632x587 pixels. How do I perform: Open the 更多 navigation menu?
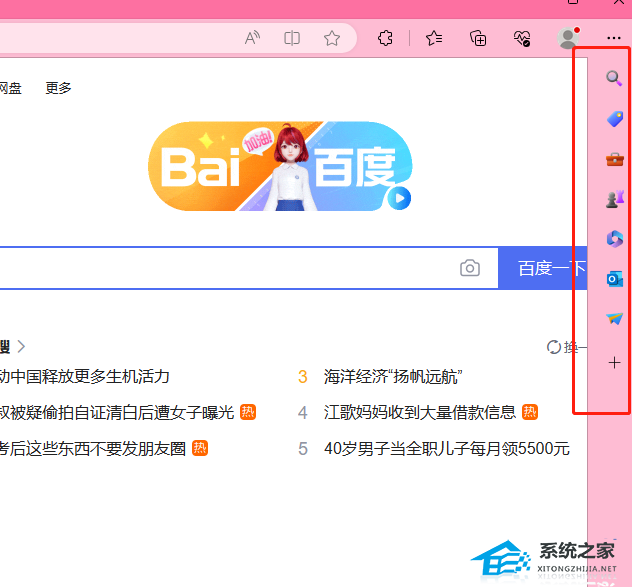pyautogui.click(x=58, y=87)
